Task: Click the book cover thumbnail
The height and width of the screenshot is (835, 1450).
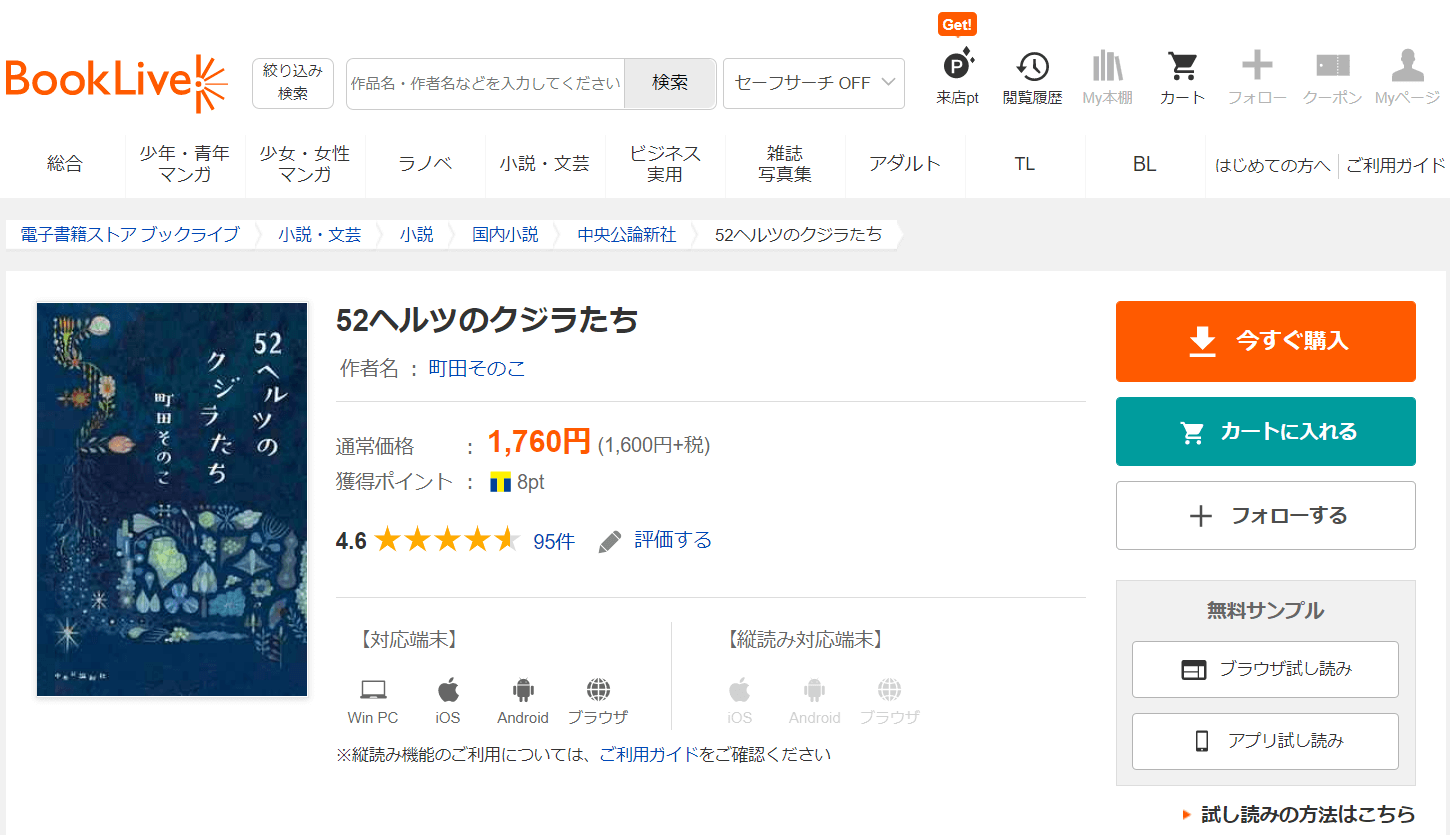Action: pyautogui.click(x=172, y=499)
